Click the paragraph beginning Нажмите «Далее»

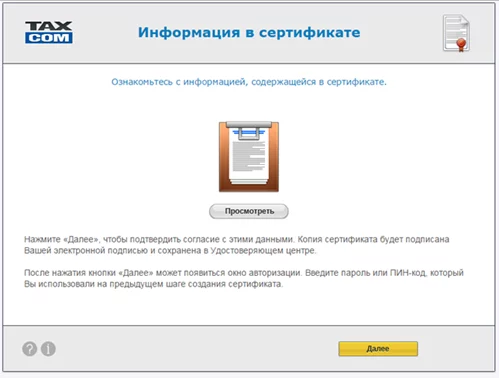(237, 245)
